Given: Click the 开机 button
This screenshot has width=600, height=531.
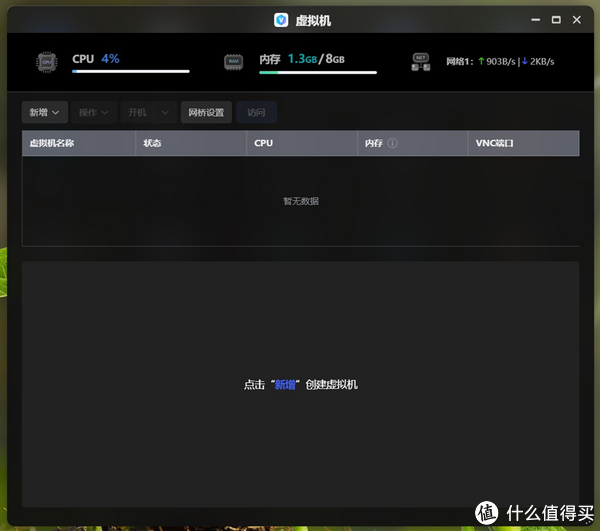Looking at the screenshot, I should (137, 112).
